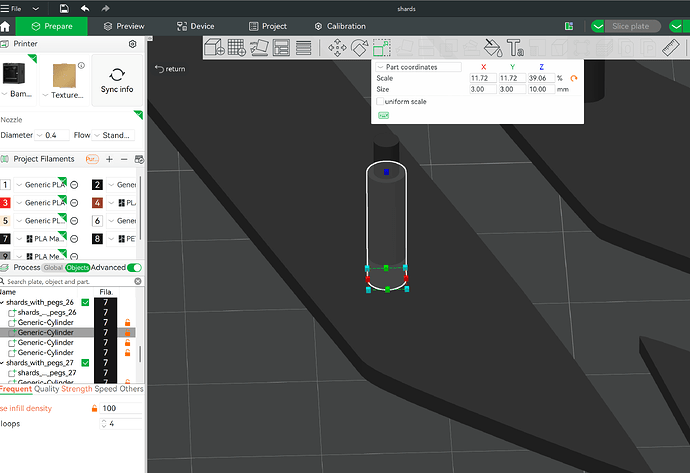The height and width of the screenshot is (473, 690).
Task: Click edit icon beside filament 7 PLA Ma
Action: [x=74, y=239]
